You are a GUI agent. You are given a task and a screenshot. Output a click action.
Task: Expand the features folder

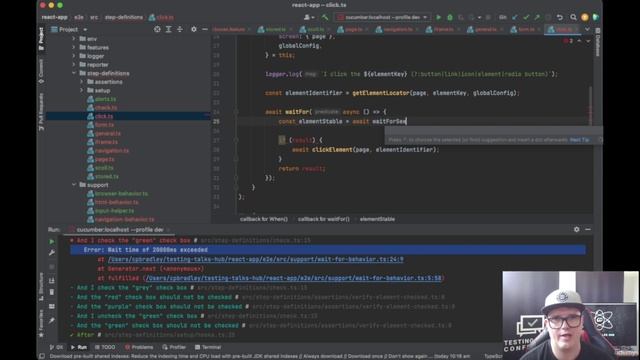click(x=74, y=47)
